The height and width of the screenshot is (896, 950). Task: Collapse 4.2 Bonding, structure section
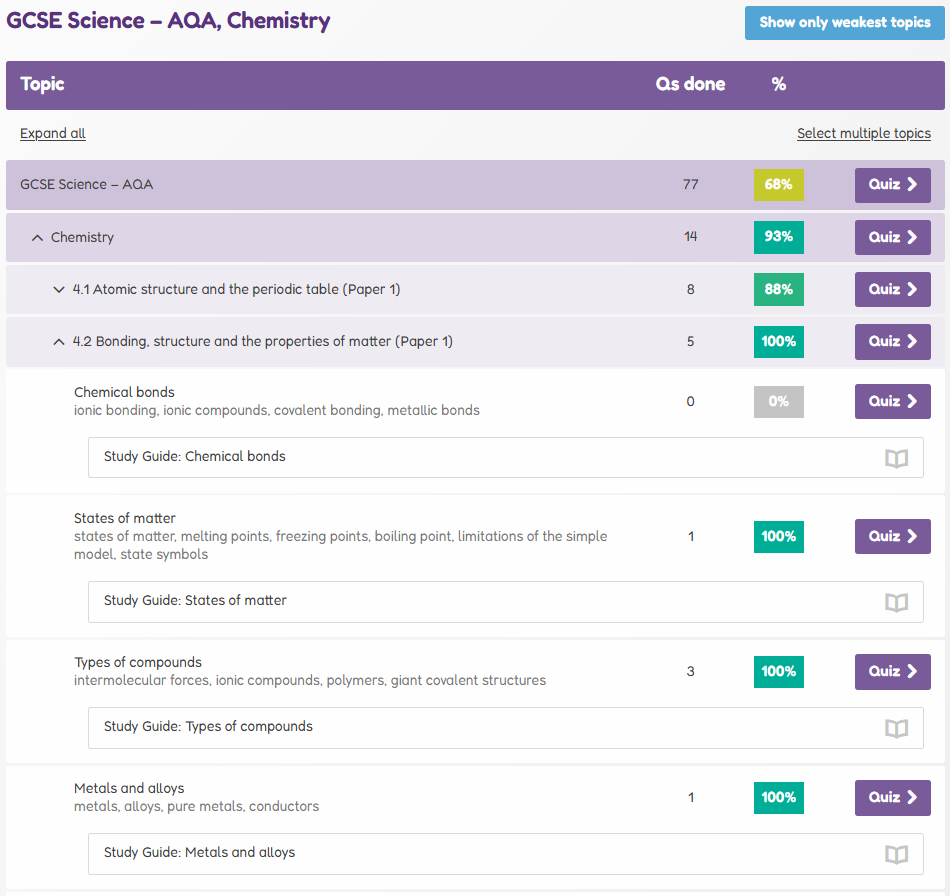59,342
